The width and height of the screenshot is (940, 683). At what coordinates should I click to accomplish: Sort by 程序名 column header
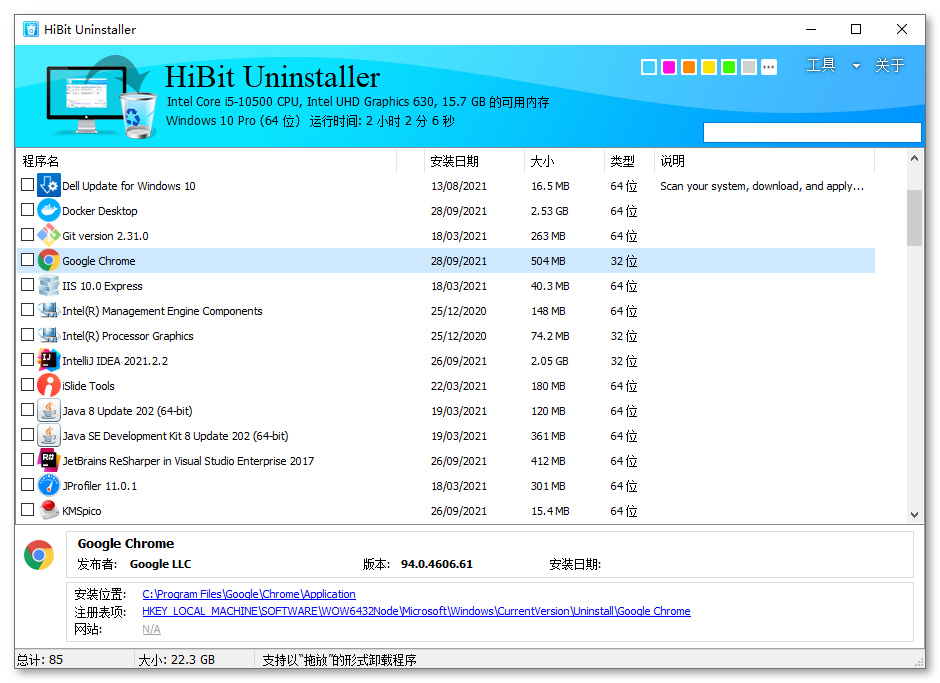(x=207, y=161)
